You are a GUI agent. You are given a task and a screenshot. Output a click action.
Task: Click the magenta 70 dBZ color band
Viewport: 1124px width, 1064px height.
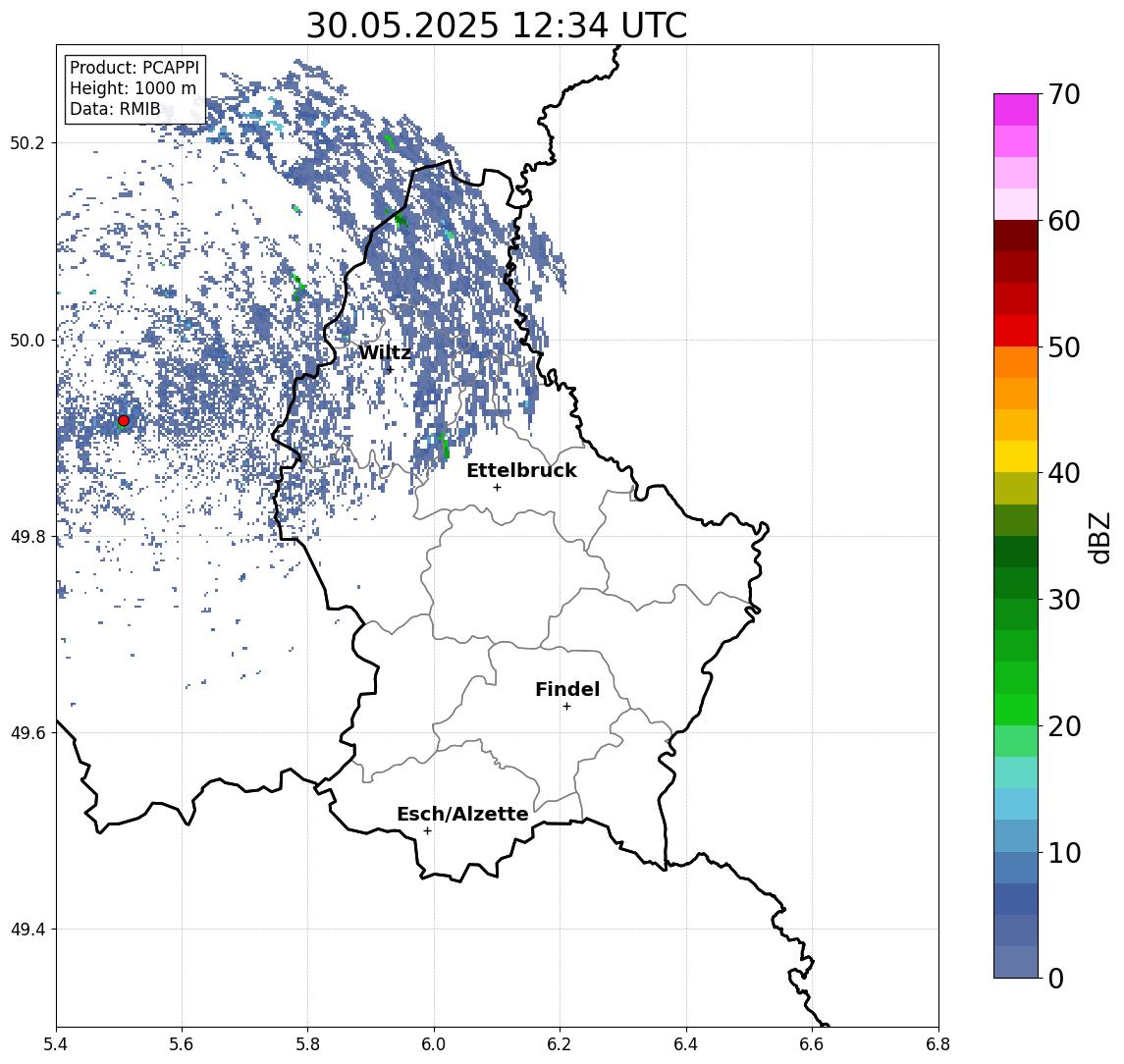coord(1016,110)
